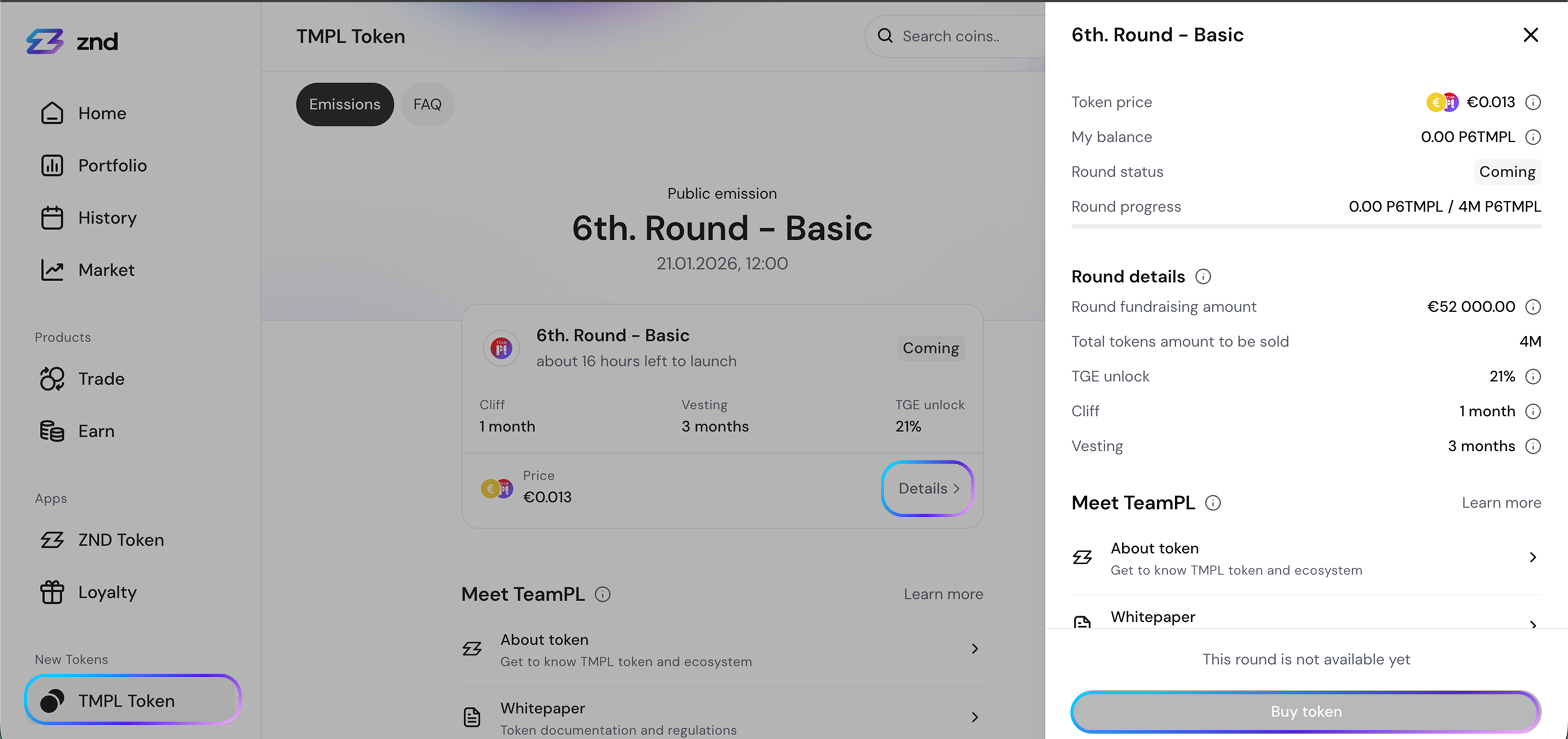
Task: Click the Round progress bar
Action: point(1306,227)
